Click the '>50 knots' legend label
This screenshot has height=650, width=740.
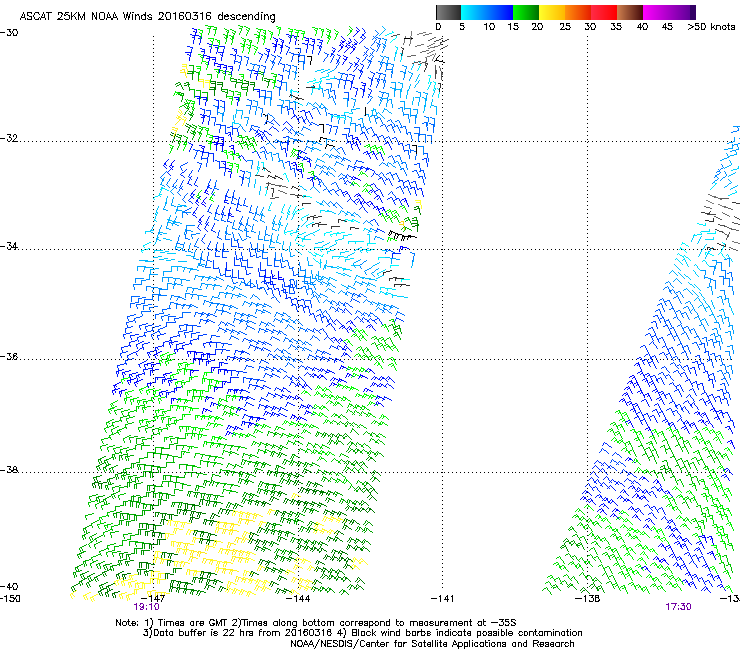711,27
